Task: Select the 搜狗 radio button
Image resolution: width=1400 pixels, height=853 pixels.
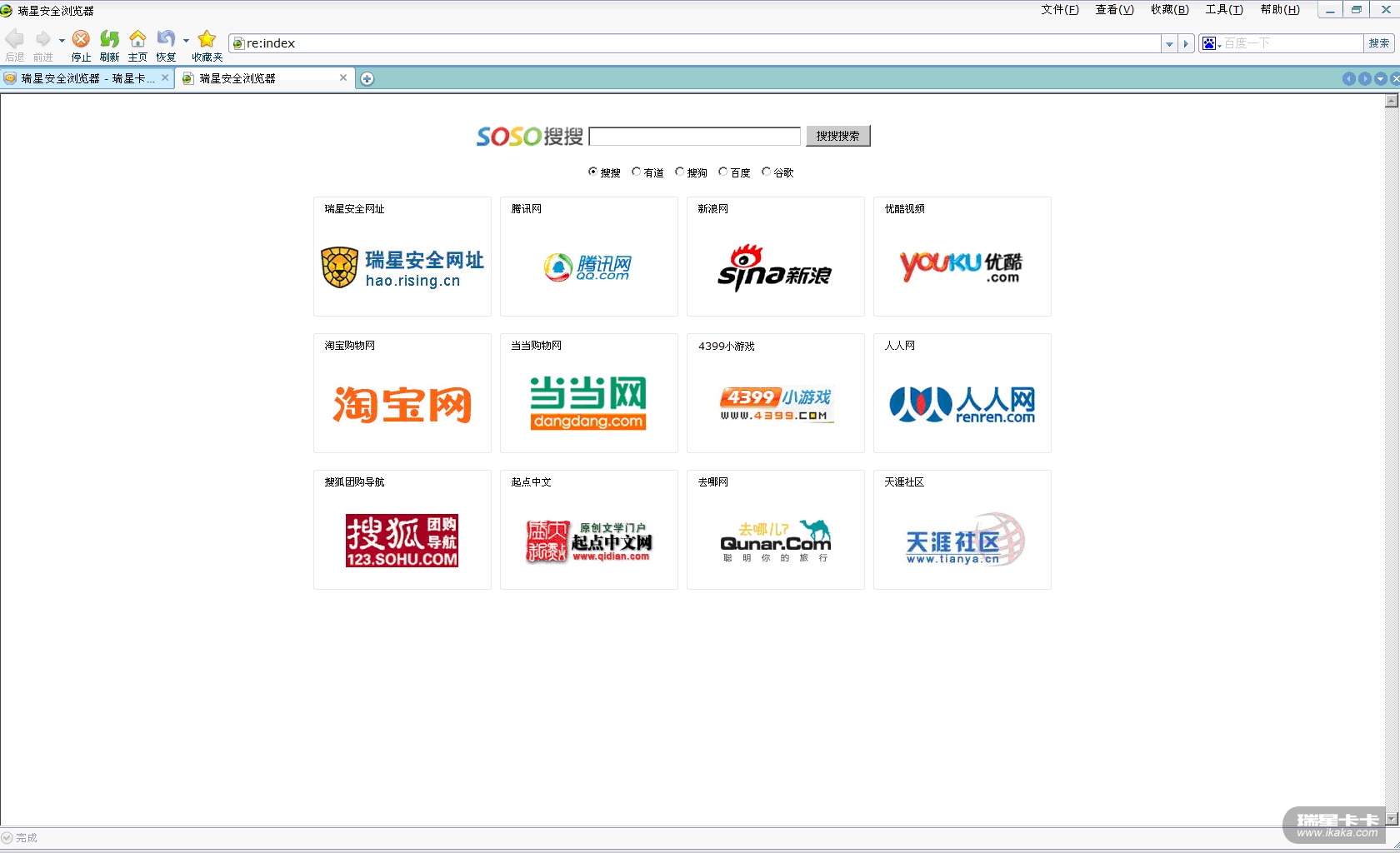Action: 680,172
